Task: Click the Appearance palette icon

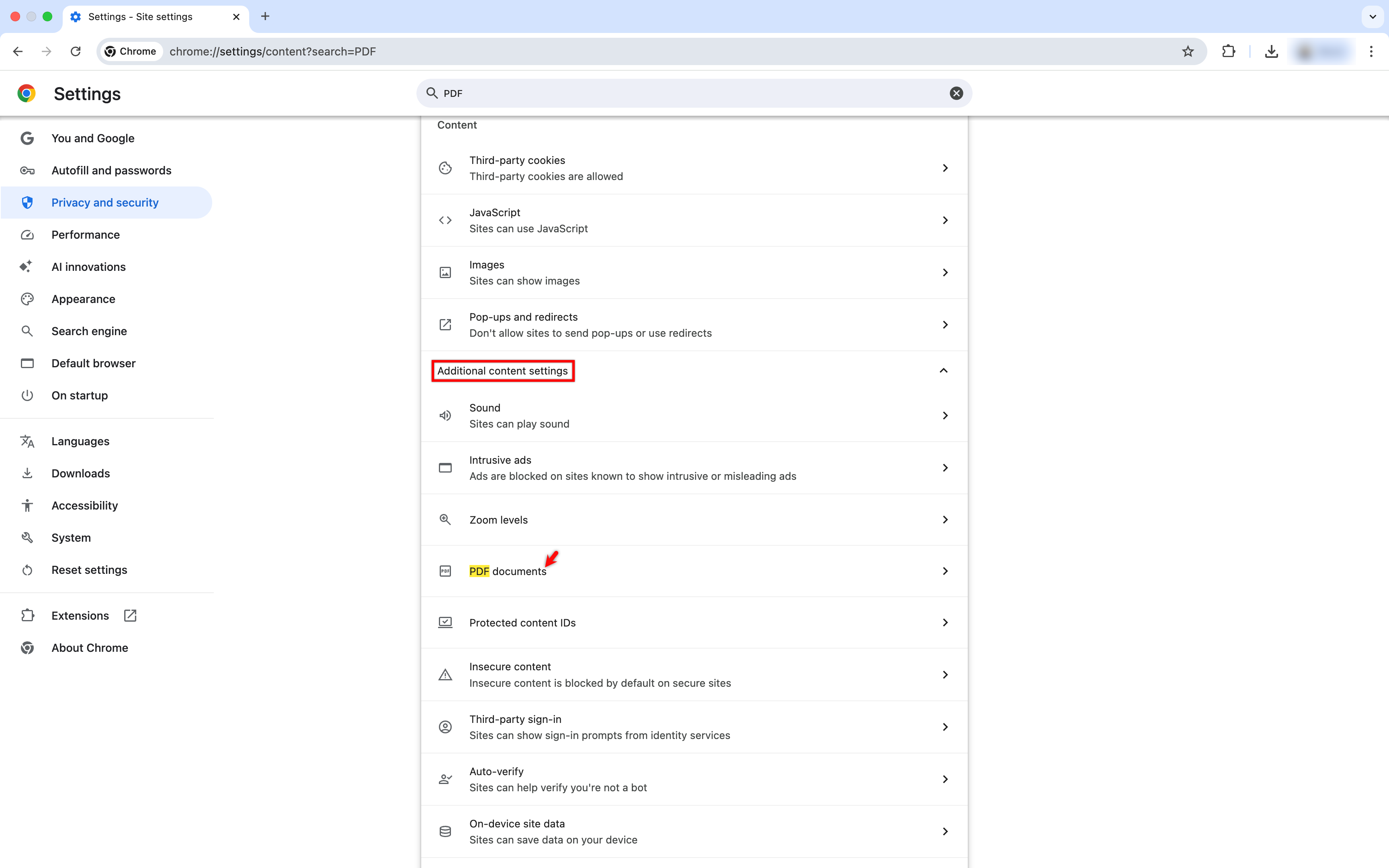Action: (x=27, y=299)
